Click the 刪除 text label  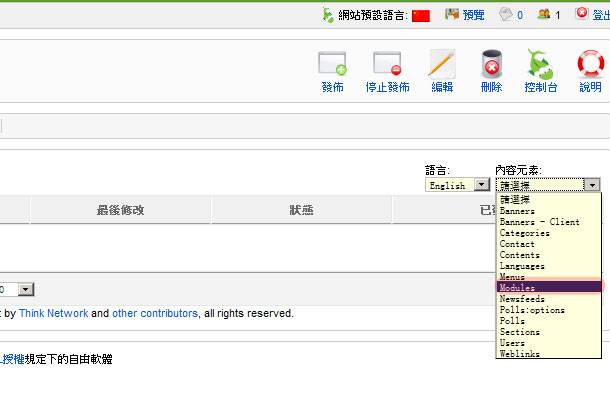coord(491,87)
